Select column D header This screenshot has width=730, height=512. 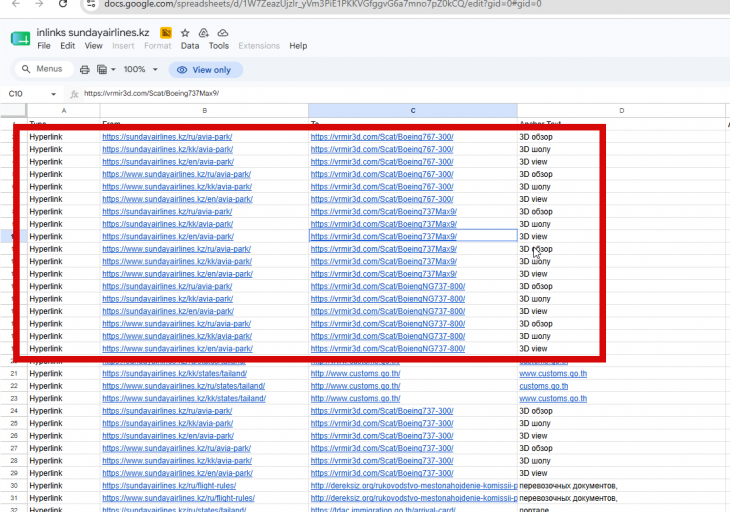coord(622,111)
